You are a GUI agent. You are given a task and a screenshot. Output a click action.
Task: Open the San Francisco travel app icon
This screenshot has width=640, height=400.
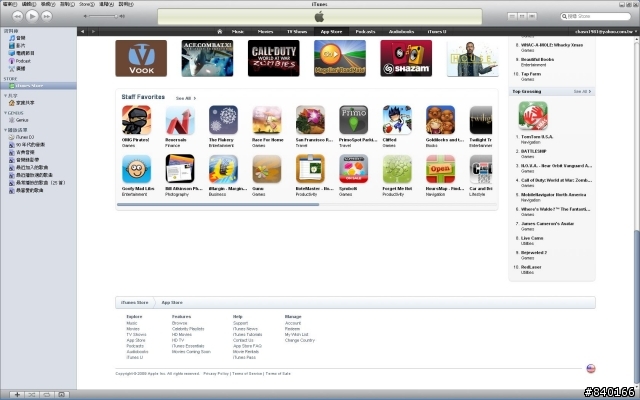point(310,120)
